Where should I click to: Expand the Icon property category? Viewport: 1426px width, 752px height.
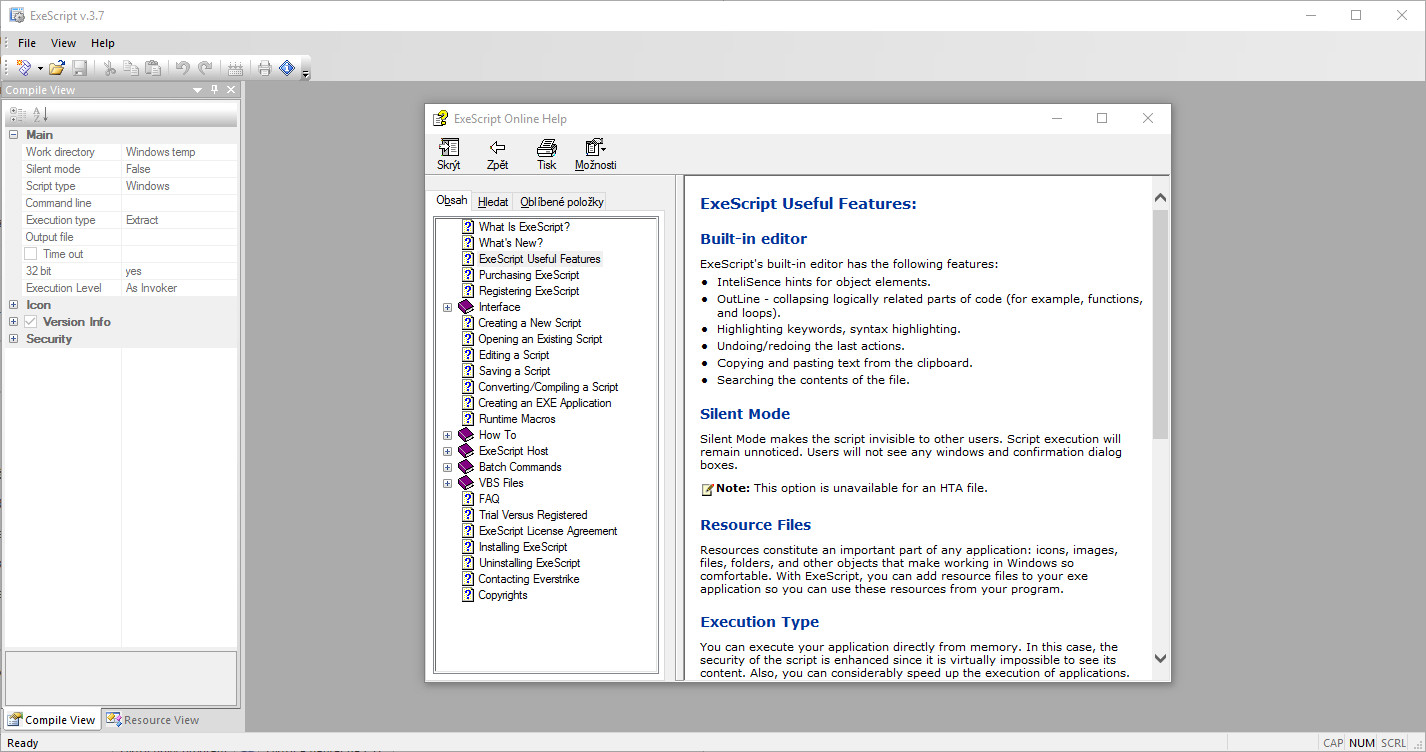click(14, 305)
